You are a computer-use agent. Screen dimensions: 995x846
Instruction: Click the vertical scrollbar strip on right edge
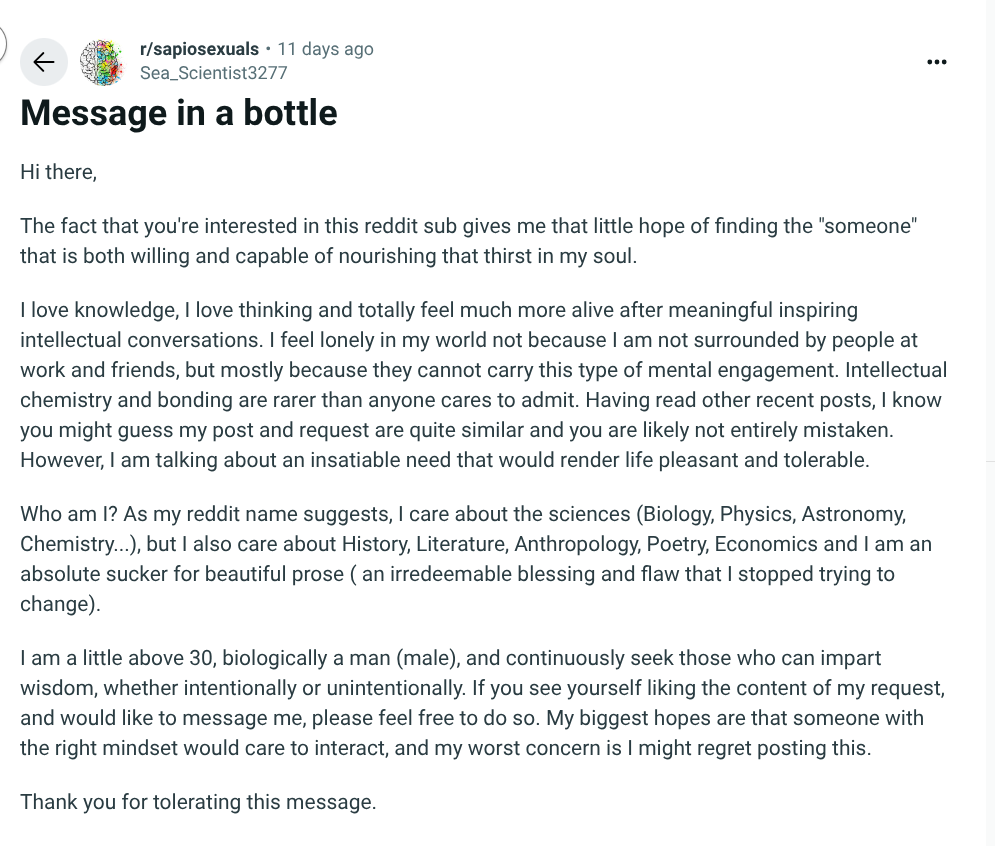(x=991, y=423)
